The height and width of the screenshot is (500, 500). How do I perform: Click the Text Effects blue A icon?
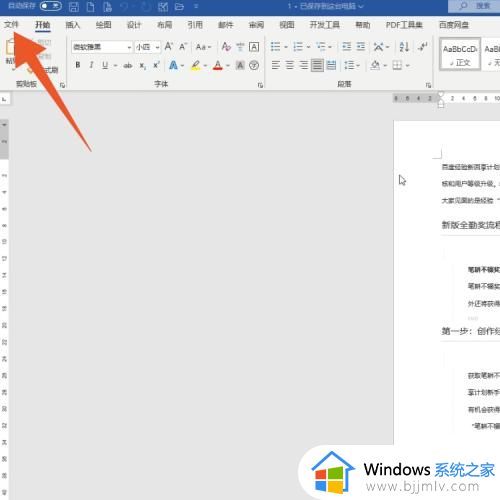click(x=173, y=65)
